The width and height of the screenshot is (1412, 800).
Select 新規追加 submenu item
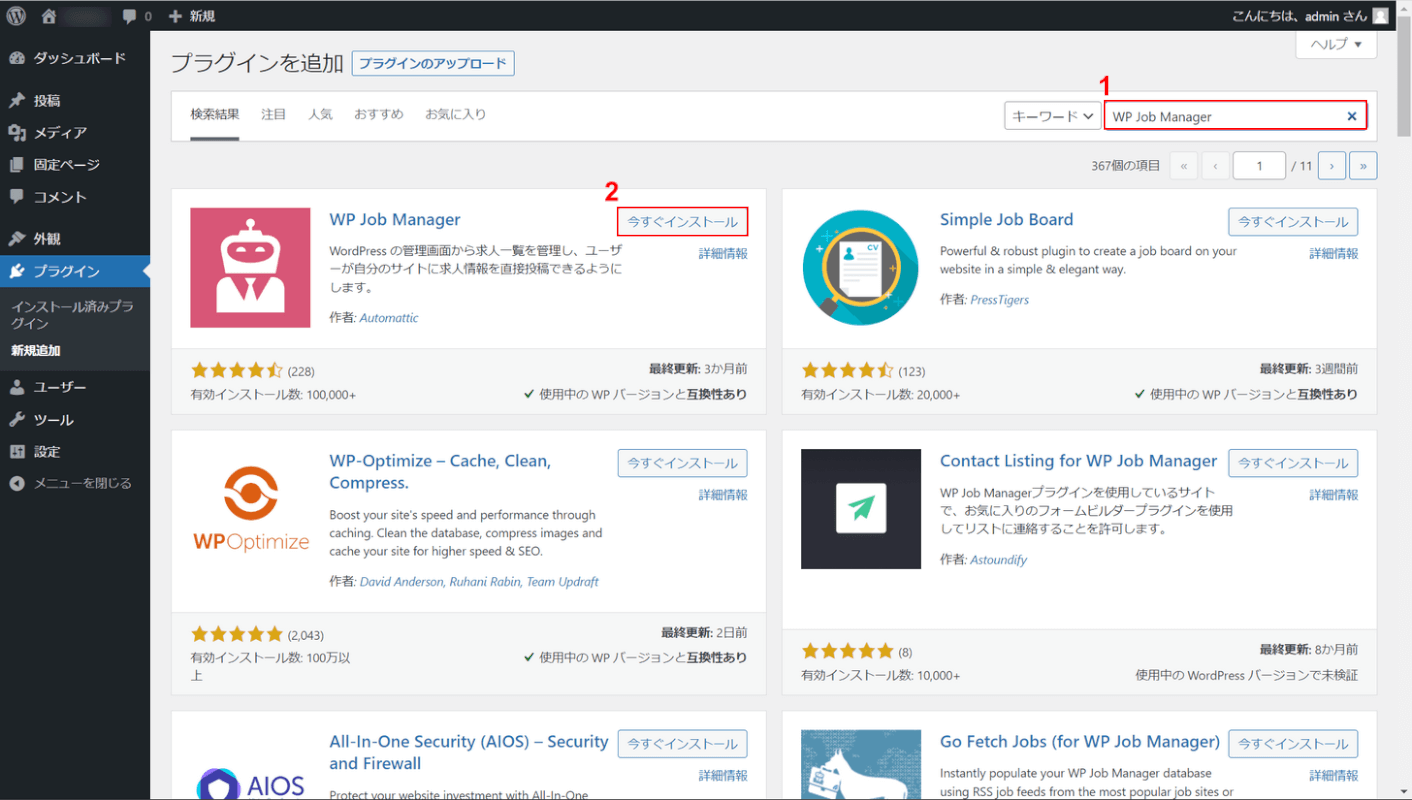tap(36, 350)
